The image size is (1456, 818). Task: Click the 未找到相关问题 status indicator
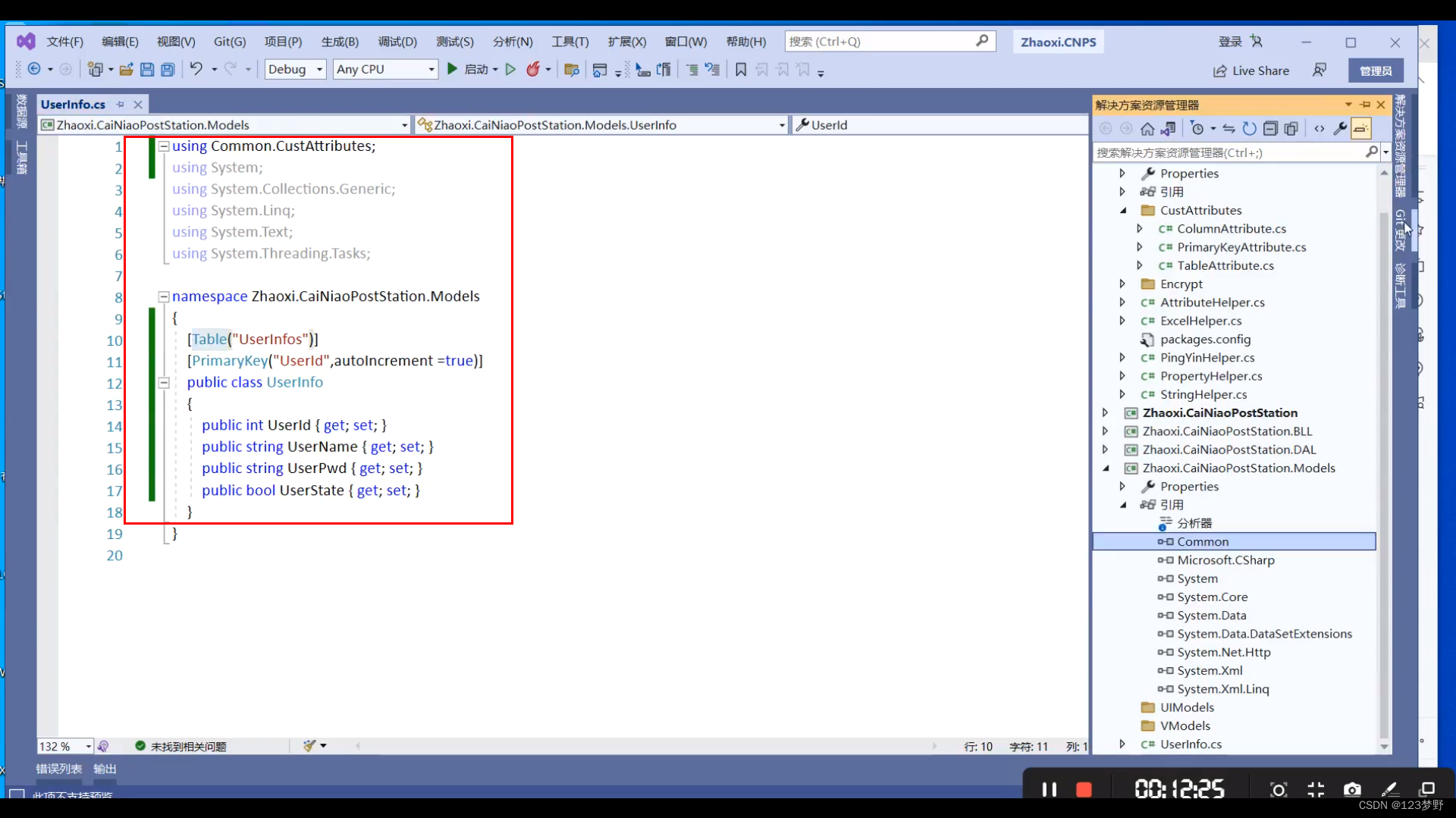(x=181, y=746)
